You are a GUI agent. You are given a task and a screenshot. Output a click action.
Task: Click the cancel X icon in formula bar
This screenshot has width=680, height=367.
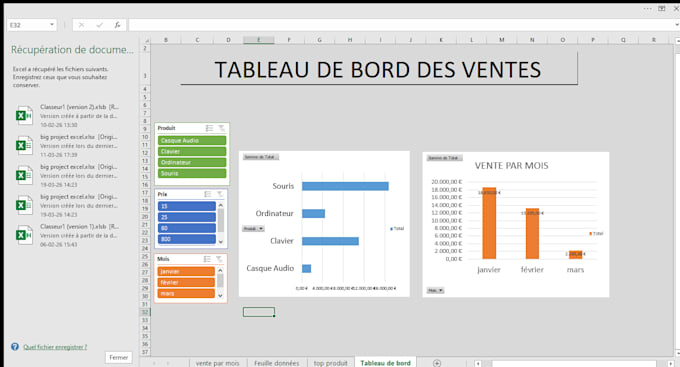coord(81,25)
